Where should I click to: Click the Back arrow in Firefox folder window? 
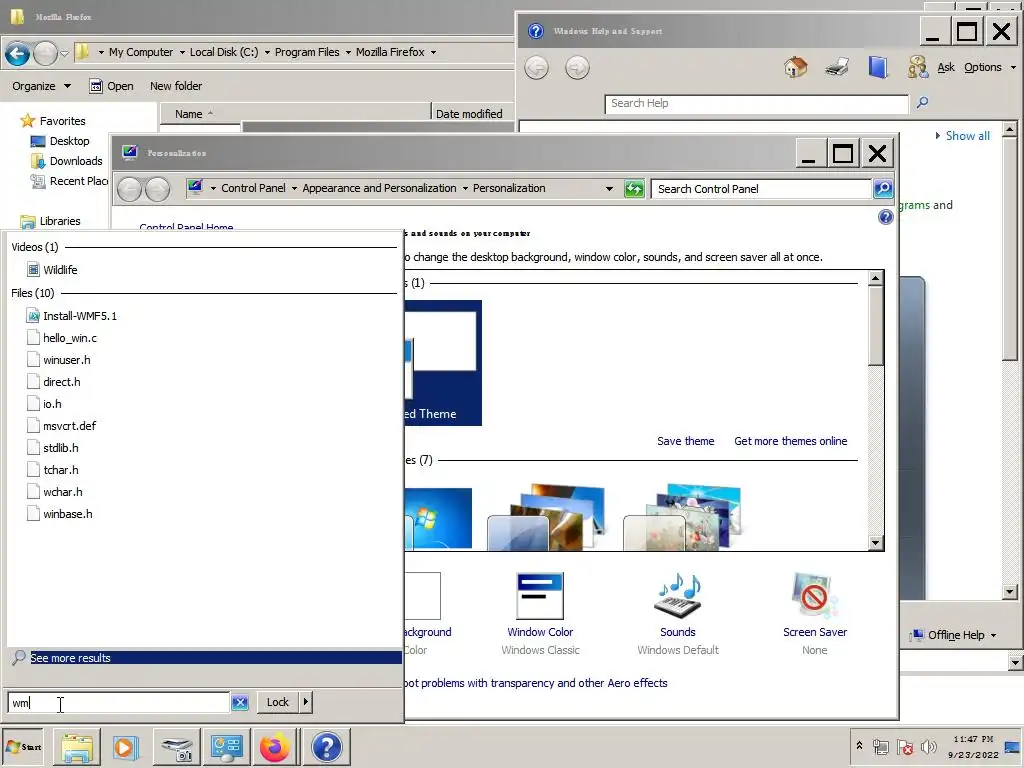(18, 53)
